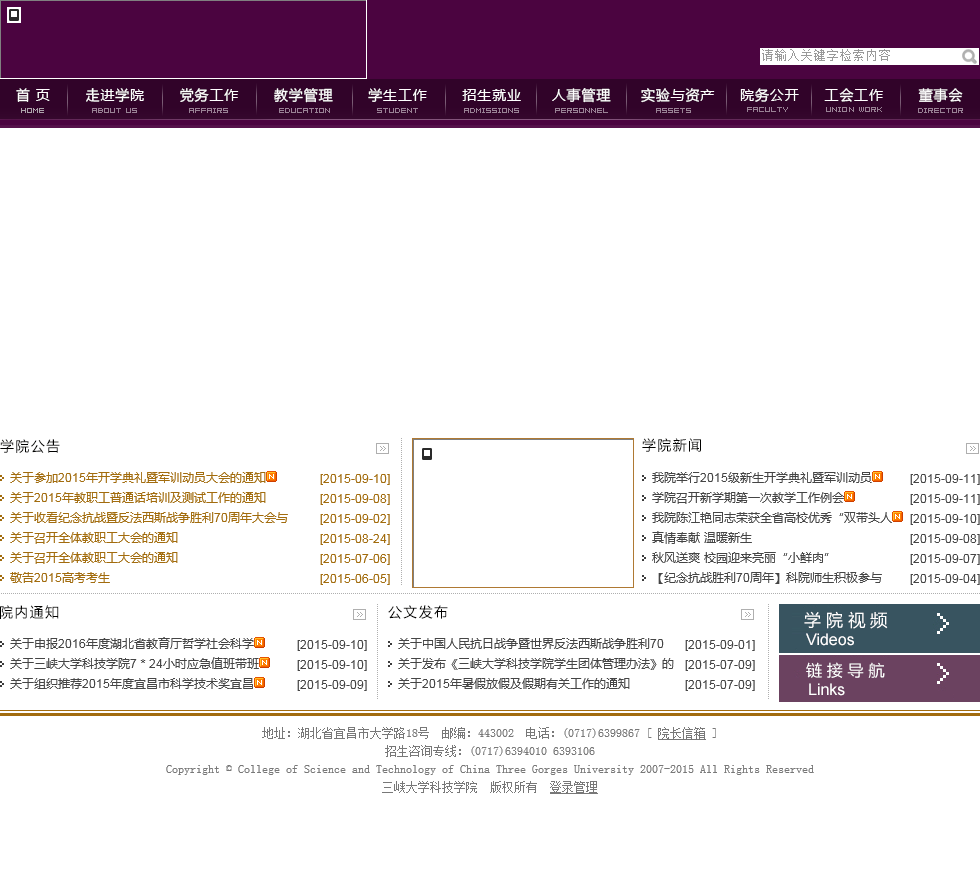Open the 党务工作 AFFAIRS menu

coord(209,100)
